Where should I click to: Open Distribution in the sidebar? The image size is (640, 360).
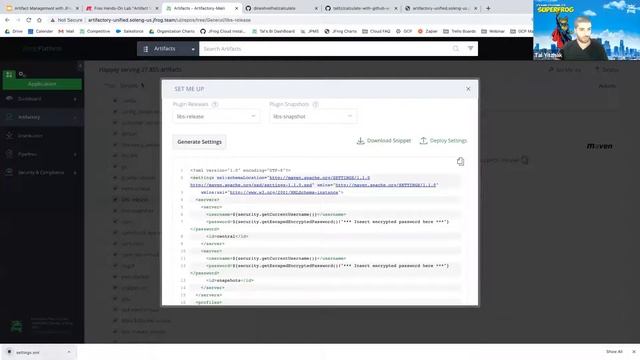tap(30, 136)
